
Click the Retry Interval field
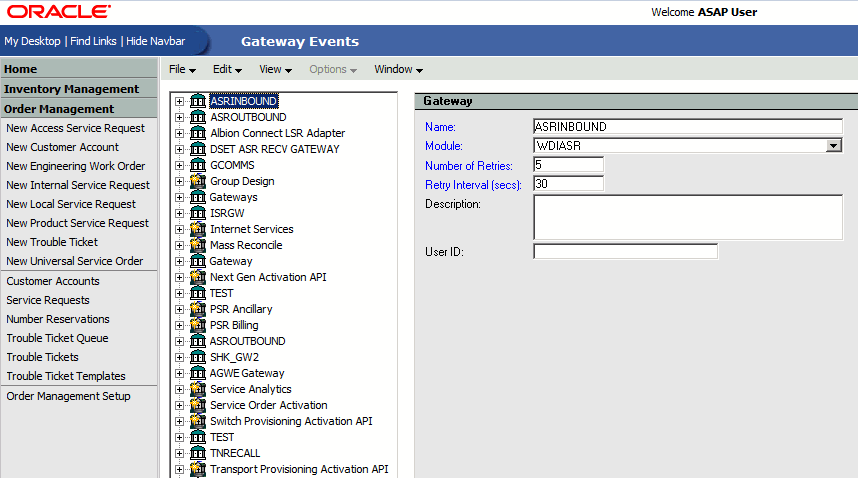point(569,184)
